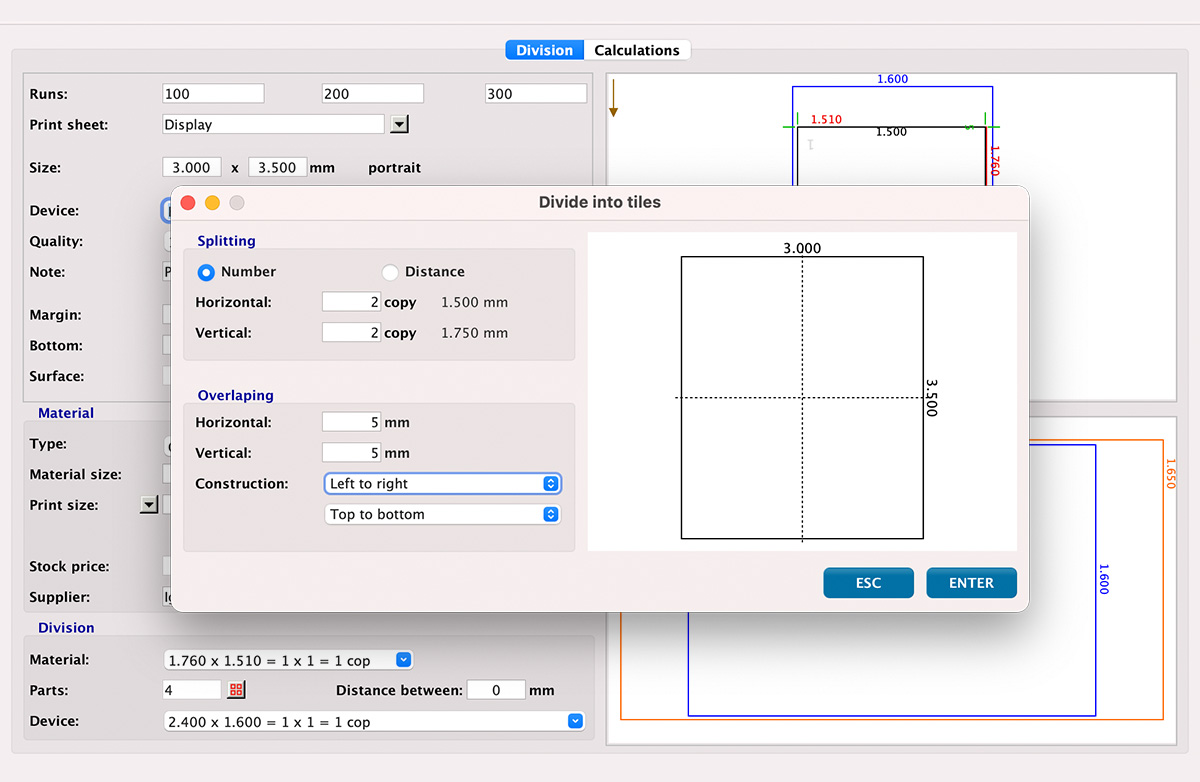Image resolution: width=1200 pixels, height=782 pixels.
Task: Switch to the Division tab
Action: 544,49
